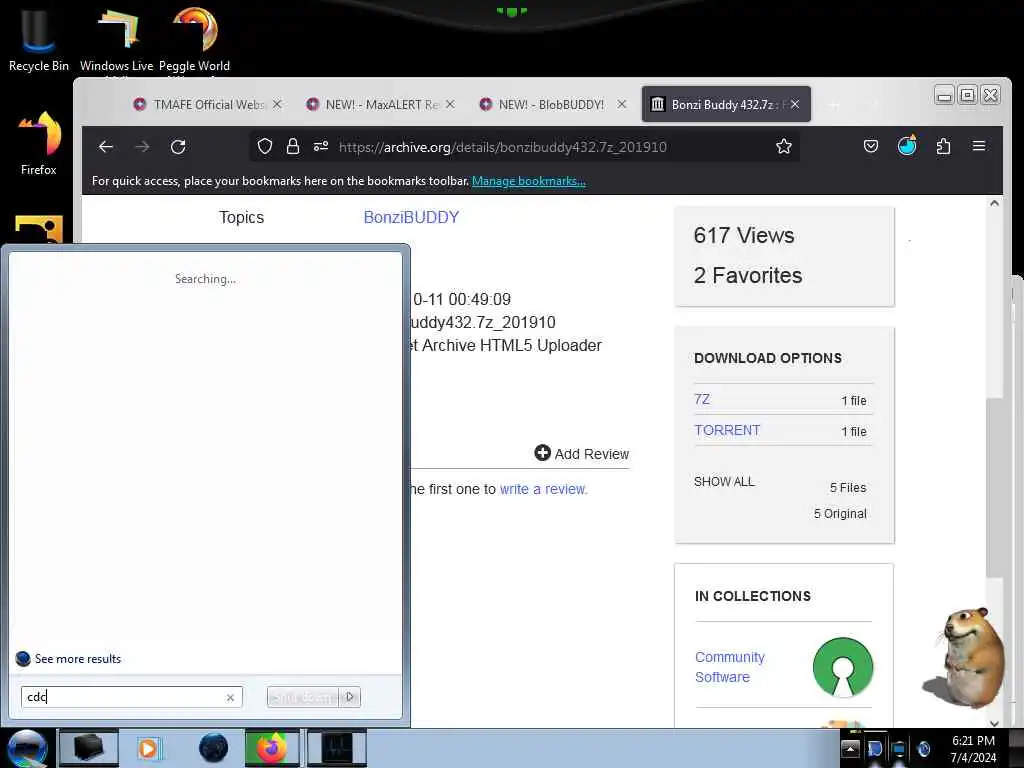Image resolution: width=1024 pixels, height=768 pixels.
Task: Open the Windows Live desktop icon
Action: pyautogui.click(x=116, y=39)
